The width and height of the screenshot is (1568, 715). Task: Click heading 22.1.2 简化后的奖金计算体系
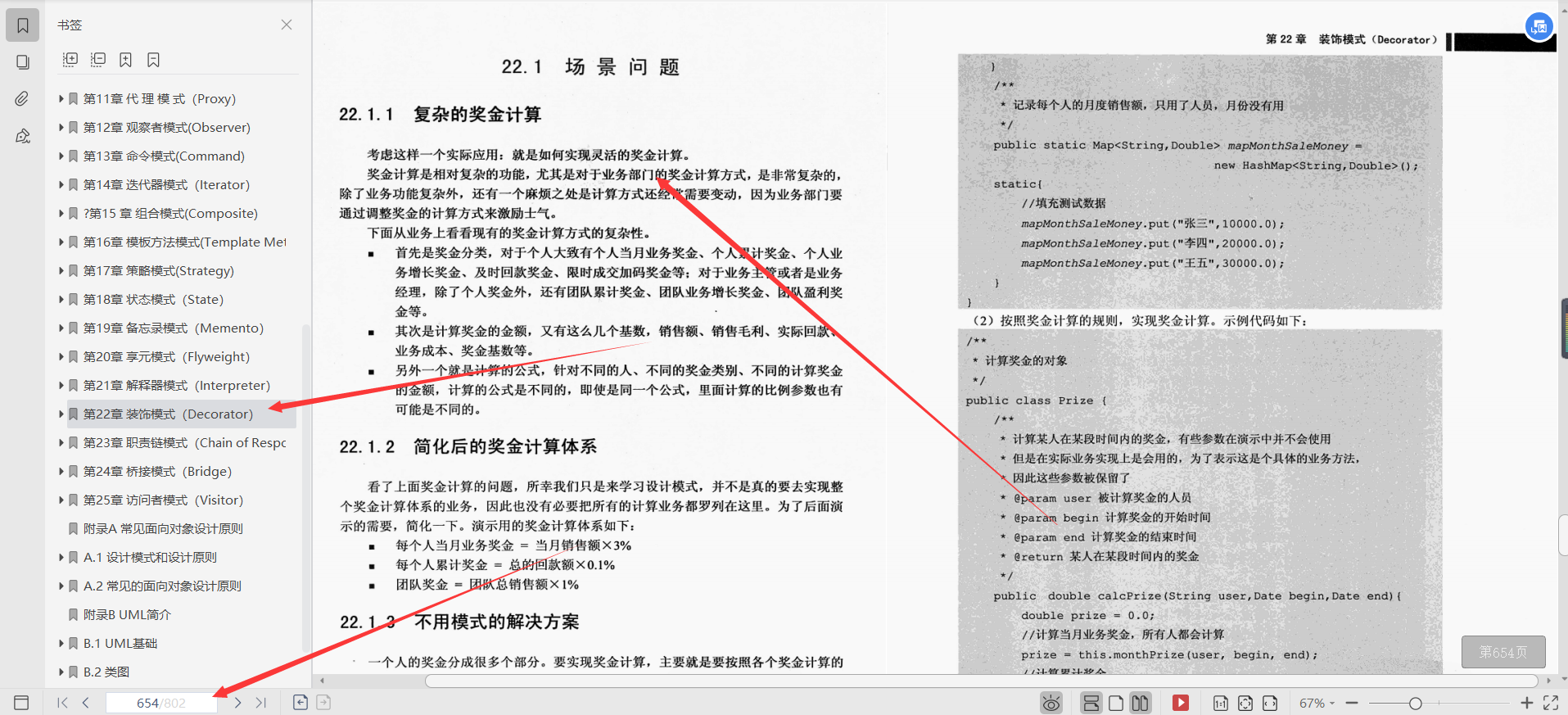[x=468, y=446]
